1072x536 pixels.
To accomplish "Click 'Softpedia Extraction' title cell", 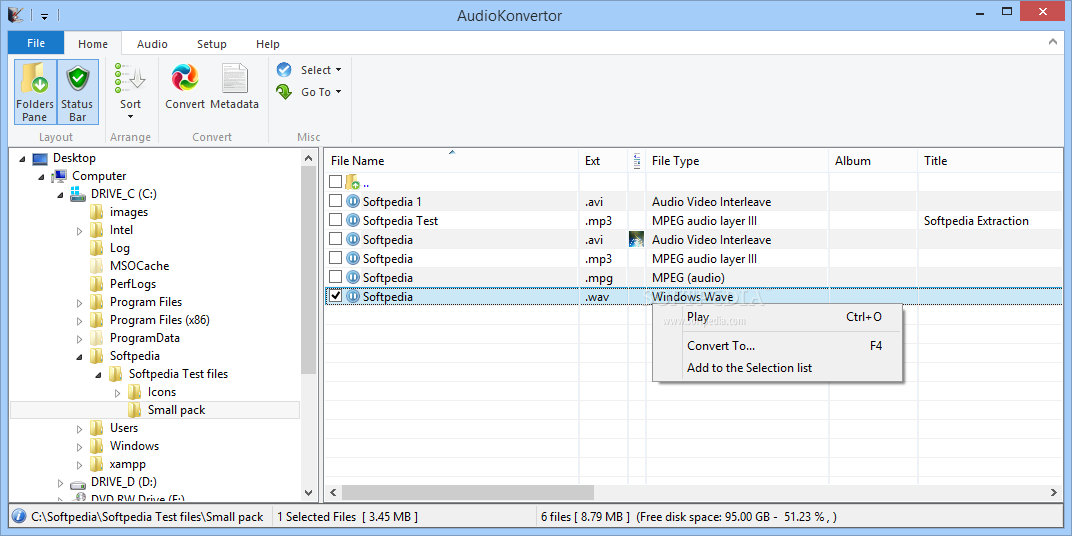I will [x=976, y=221].
